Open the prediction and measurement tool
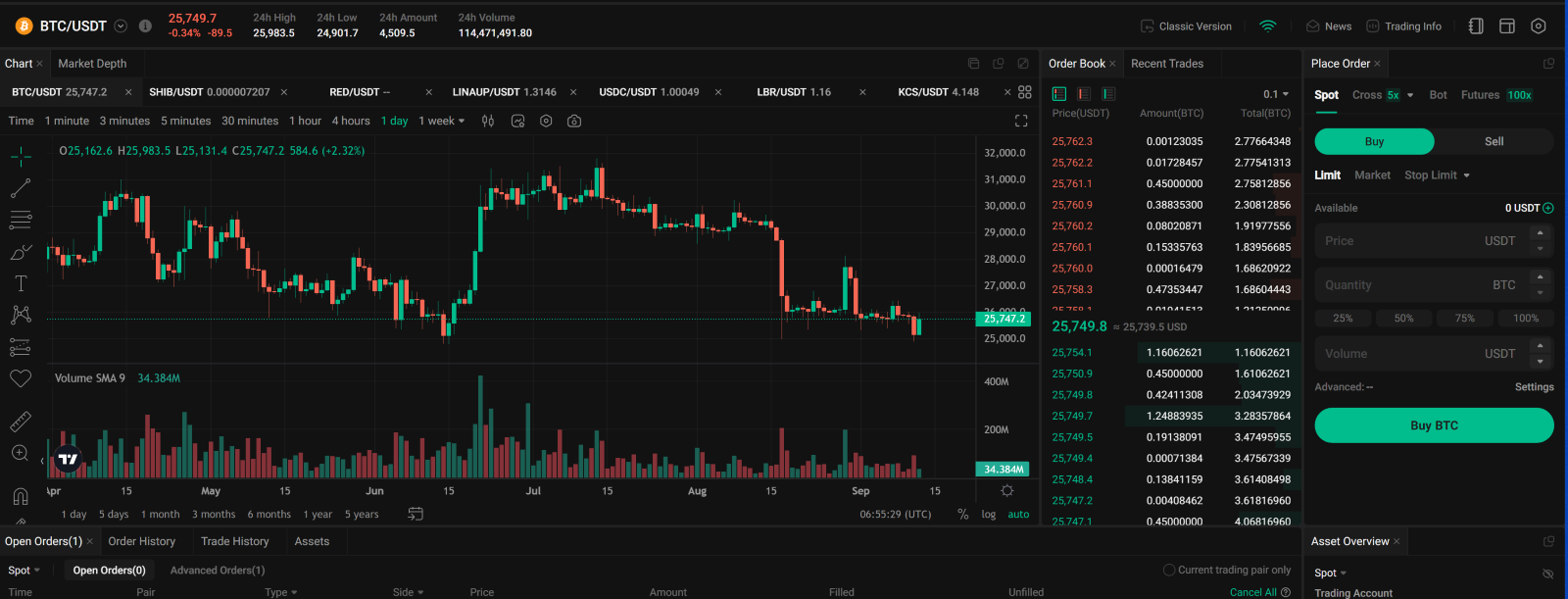 click(x=21, y=347)
